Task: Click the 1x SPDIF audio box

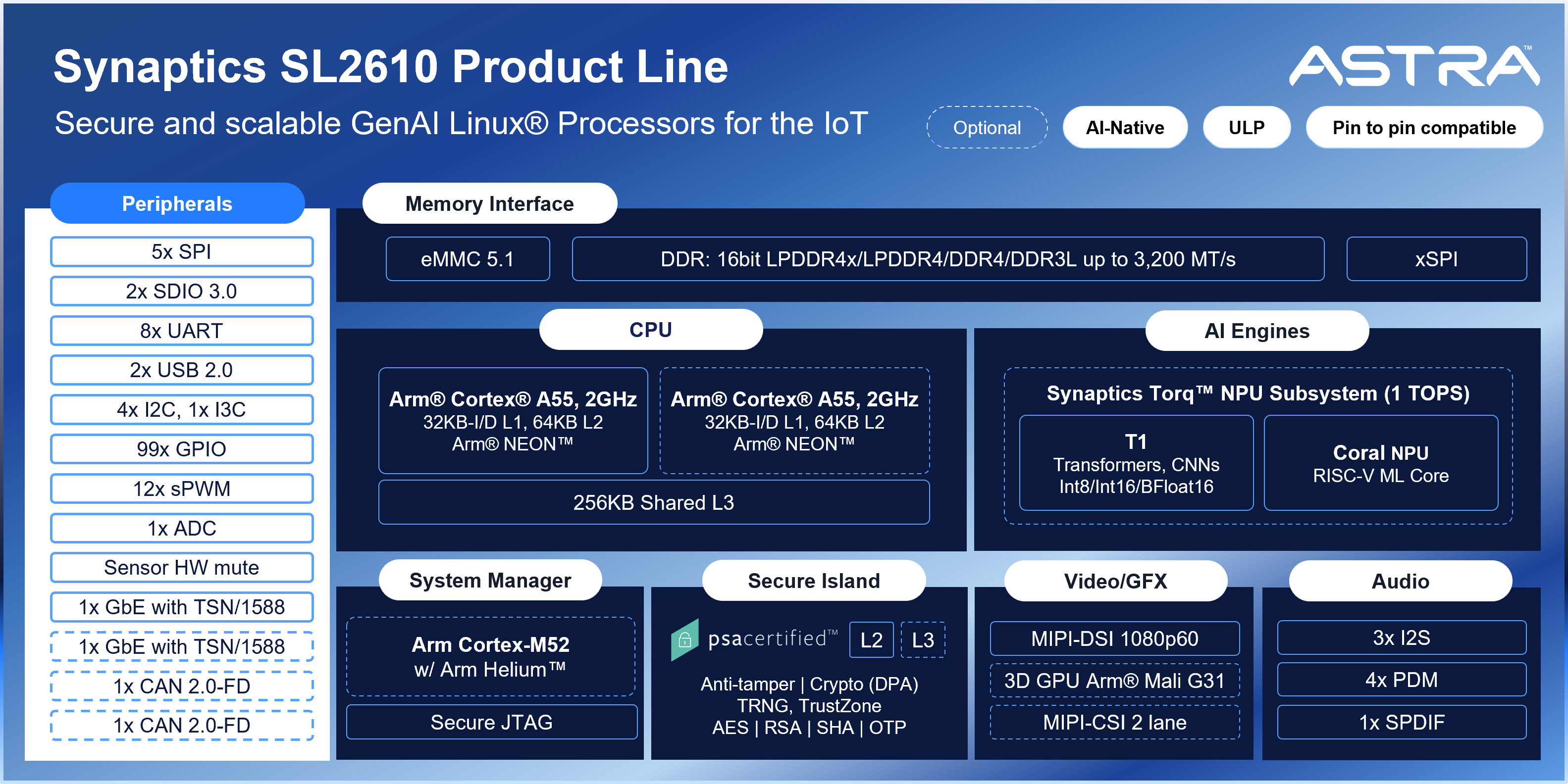Action: 1401,723
